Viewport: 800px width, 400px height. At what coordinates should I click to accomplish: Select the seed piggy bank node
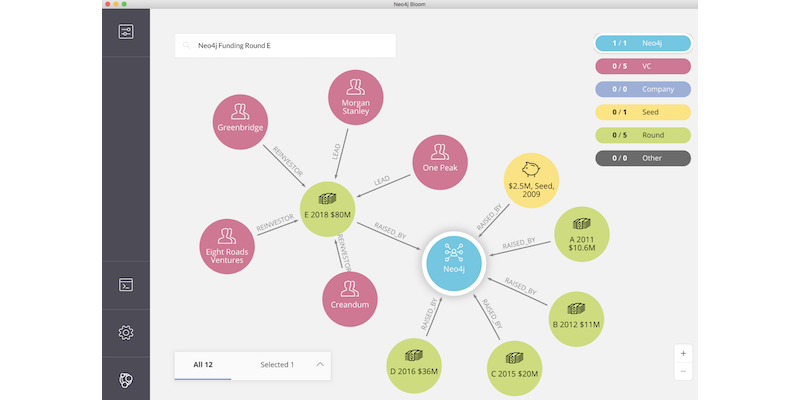[x=532, y=181]
